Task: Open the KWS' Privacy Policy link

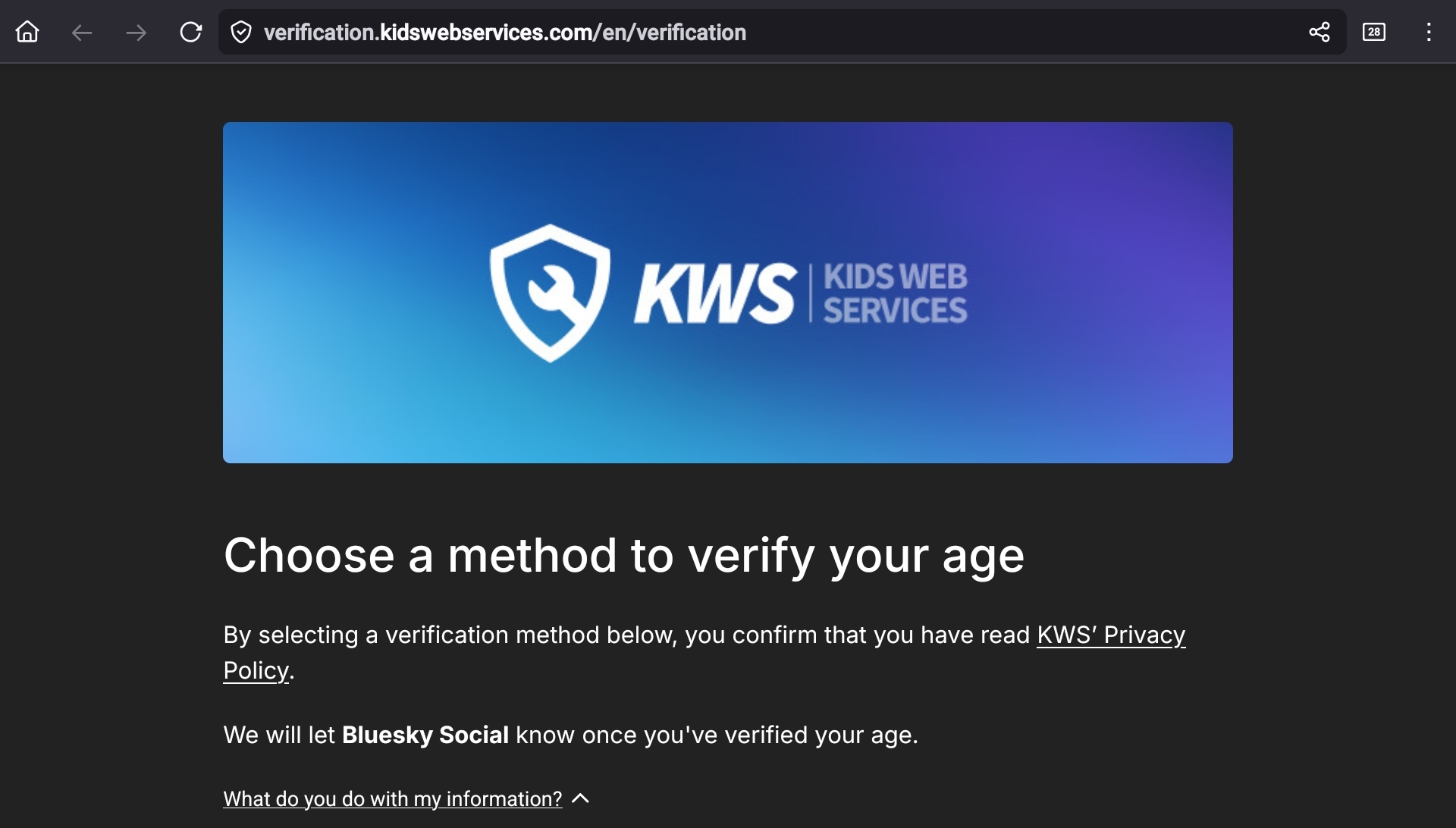Action: coord(1110,635)
